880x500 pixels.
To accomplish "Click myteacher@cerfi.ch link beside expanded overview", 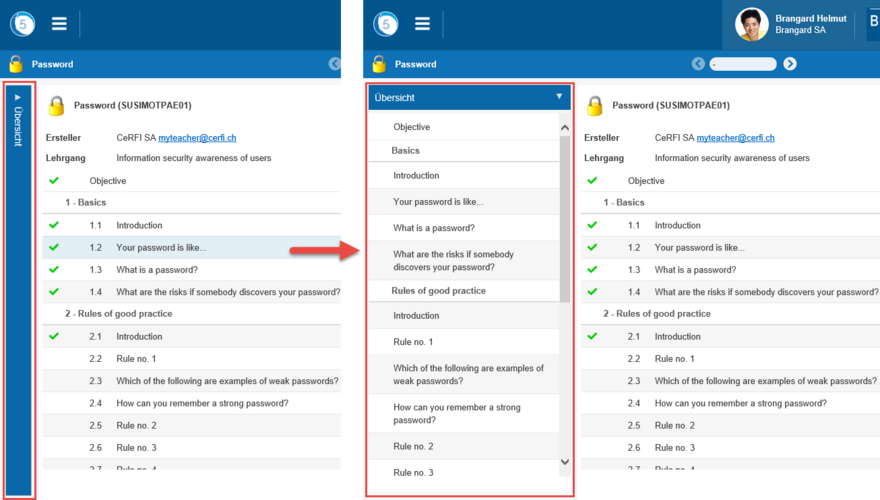I will pos(735,138).
